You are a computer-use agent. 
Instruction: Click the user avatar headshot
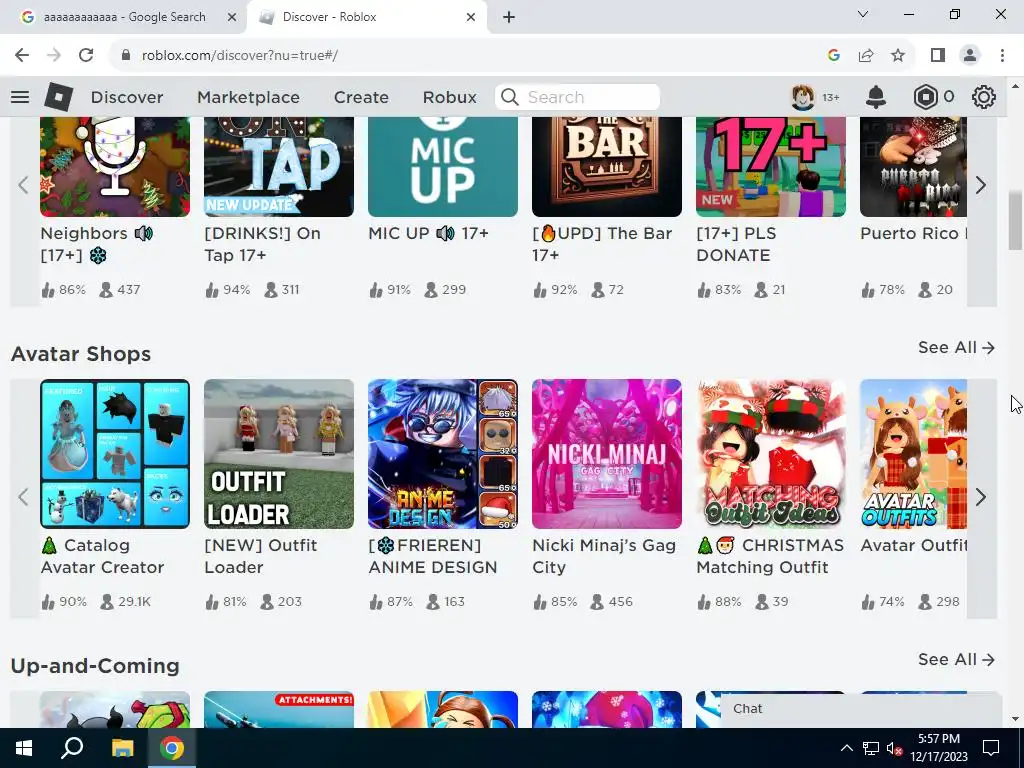[803, 97]
